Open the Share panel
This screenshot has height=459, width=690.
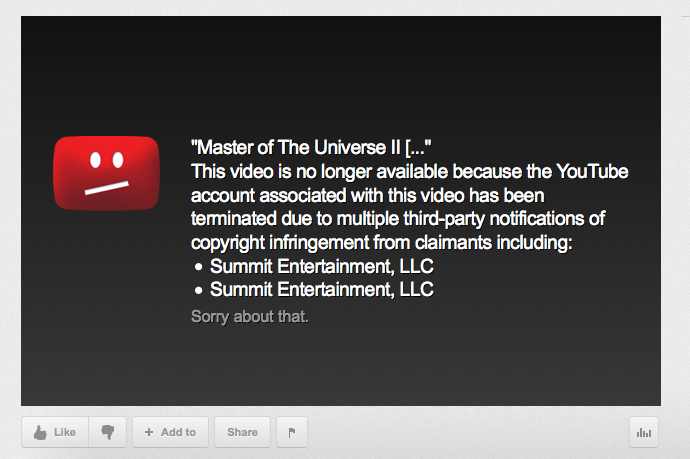(x=242, y=432)
